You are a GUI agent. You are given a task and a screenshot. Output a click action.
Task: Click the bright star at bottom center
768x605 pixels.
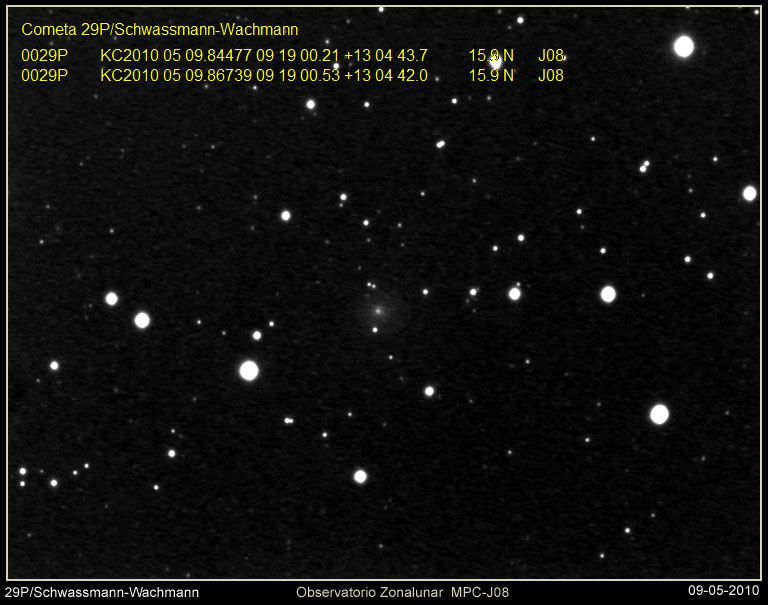coord(360,476)
